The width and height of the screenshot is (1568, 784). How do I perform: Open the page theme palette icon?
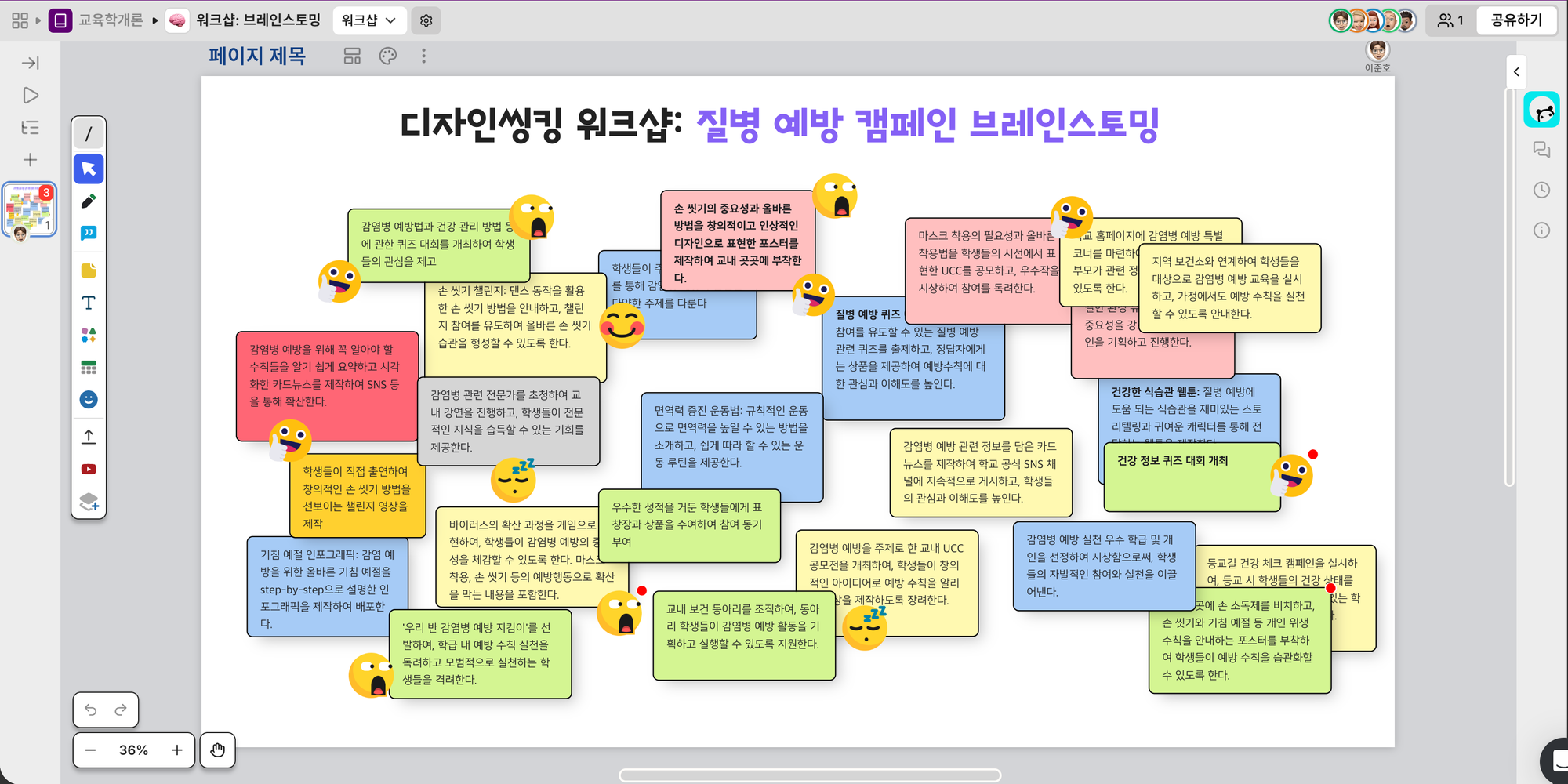pyautogui.click(x=388, y=56)
